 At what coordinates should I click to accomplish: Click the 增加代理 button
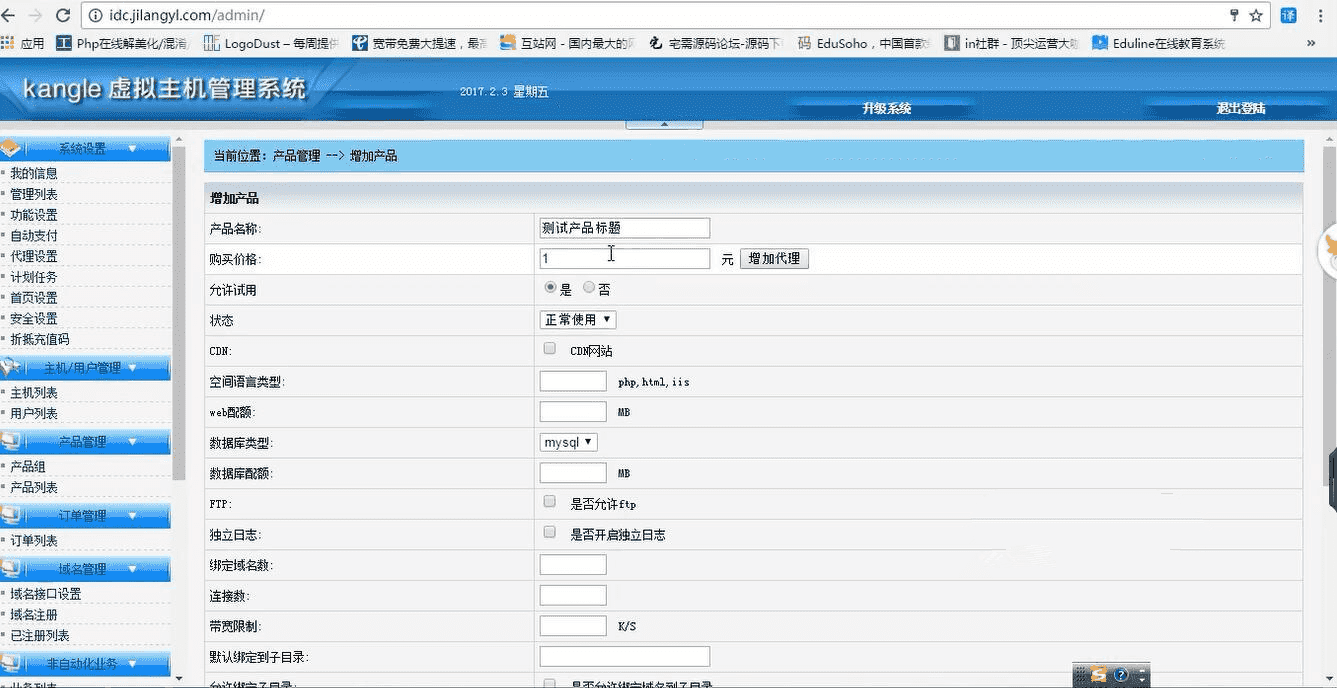tap(774, 259)
